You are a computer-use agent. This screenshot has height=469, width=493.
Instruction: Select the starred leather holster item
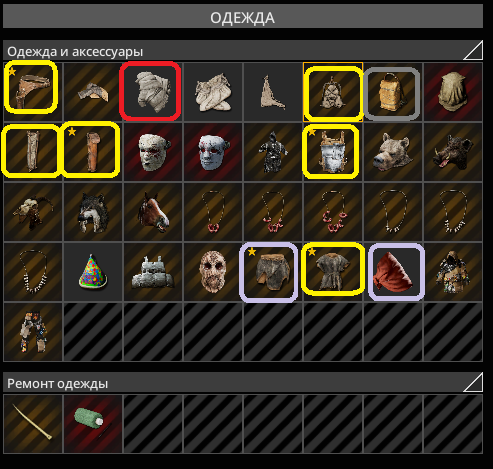click(x=31, y=87)
